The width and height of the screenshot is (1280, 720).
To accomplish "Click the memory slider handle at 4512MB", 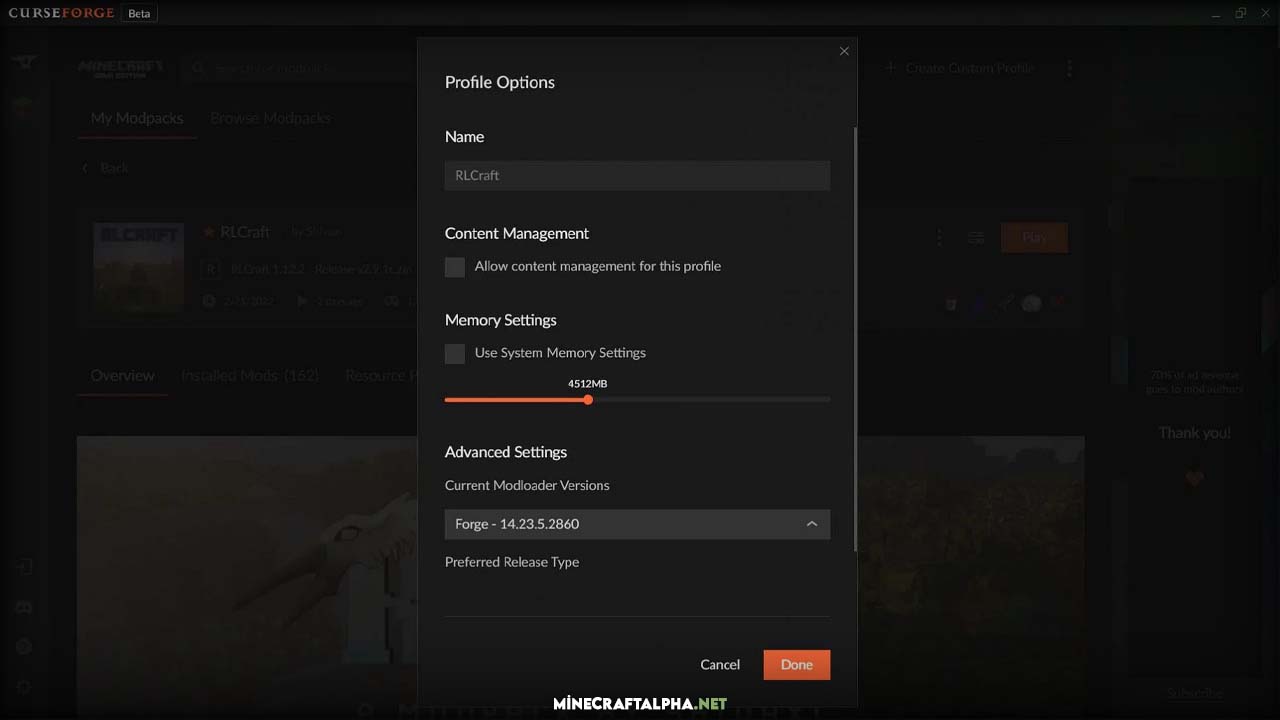I will (x=588, y=400).
